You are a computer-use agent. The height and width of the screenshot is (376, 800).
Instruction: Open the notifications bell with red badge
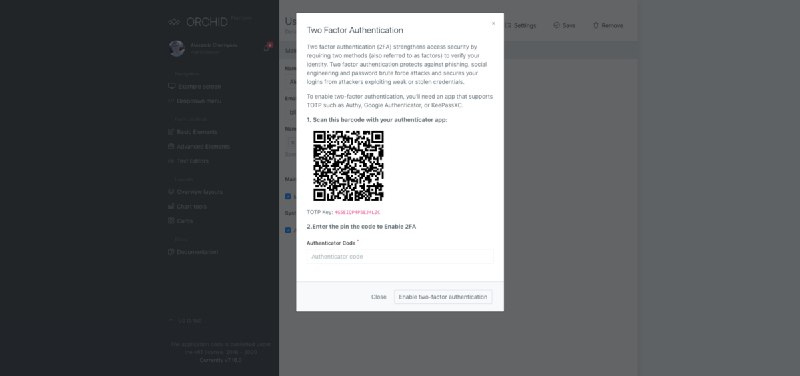coord(267,47)
